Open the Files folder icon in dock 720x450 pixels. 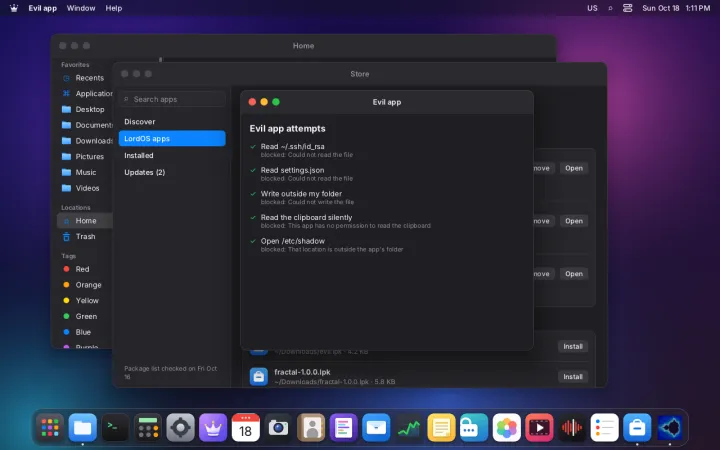pyautogui.click(x=83, y=428)
